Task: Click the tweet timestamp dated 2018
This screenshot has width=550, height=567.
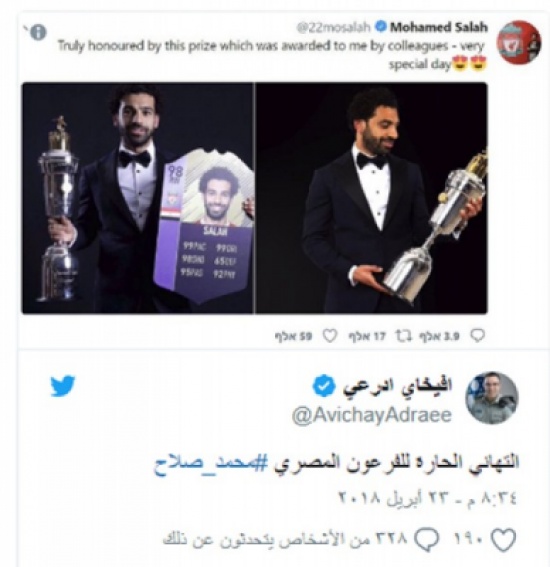Action: tap(428, 499)
